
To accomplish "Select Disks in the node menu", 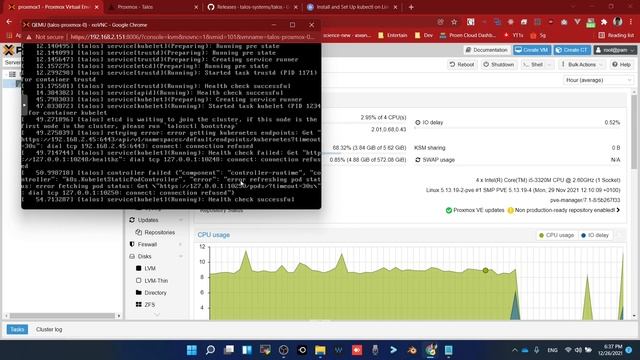I will pyautogui.click(x=144, y=256).
